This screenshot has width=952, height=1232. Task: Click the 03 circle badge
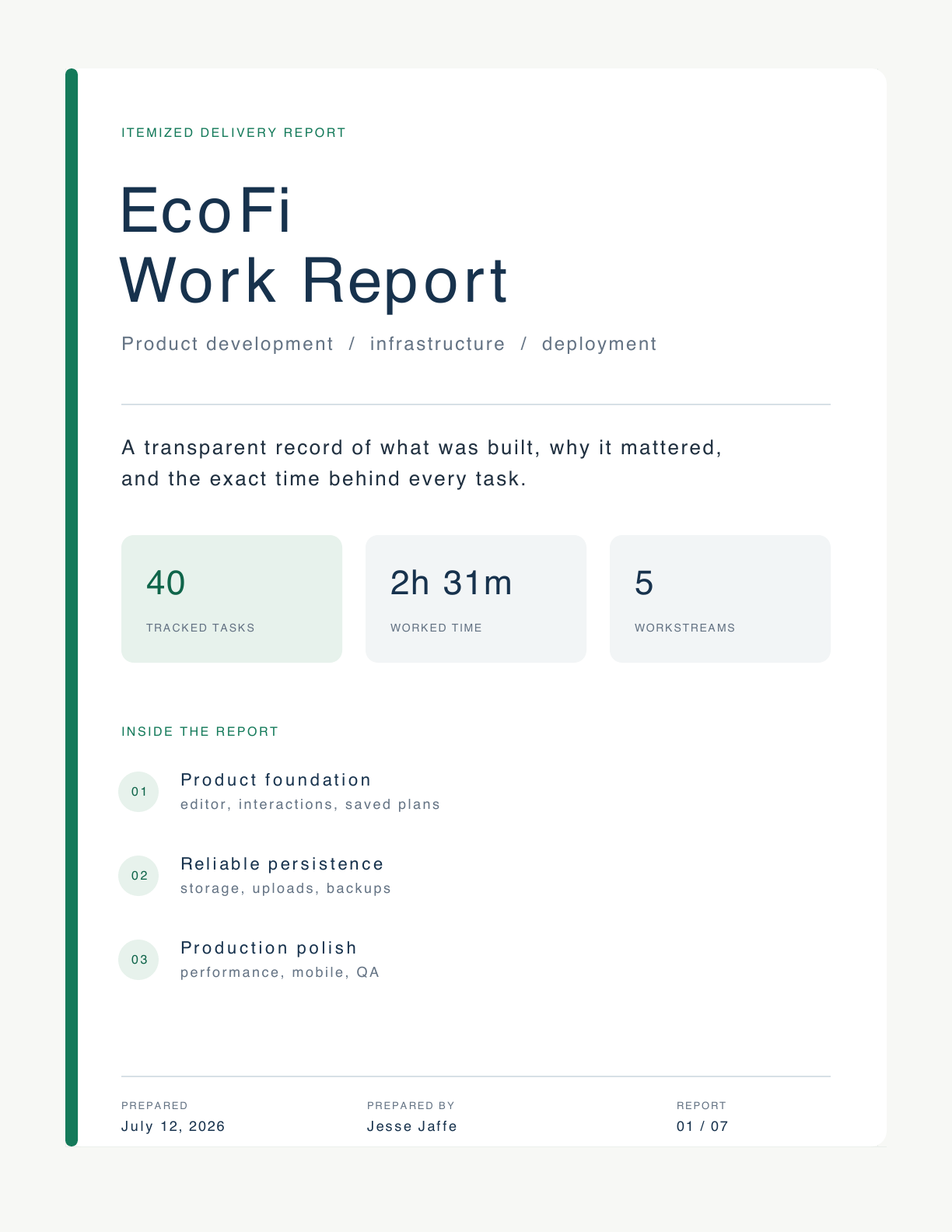point(138,960)
